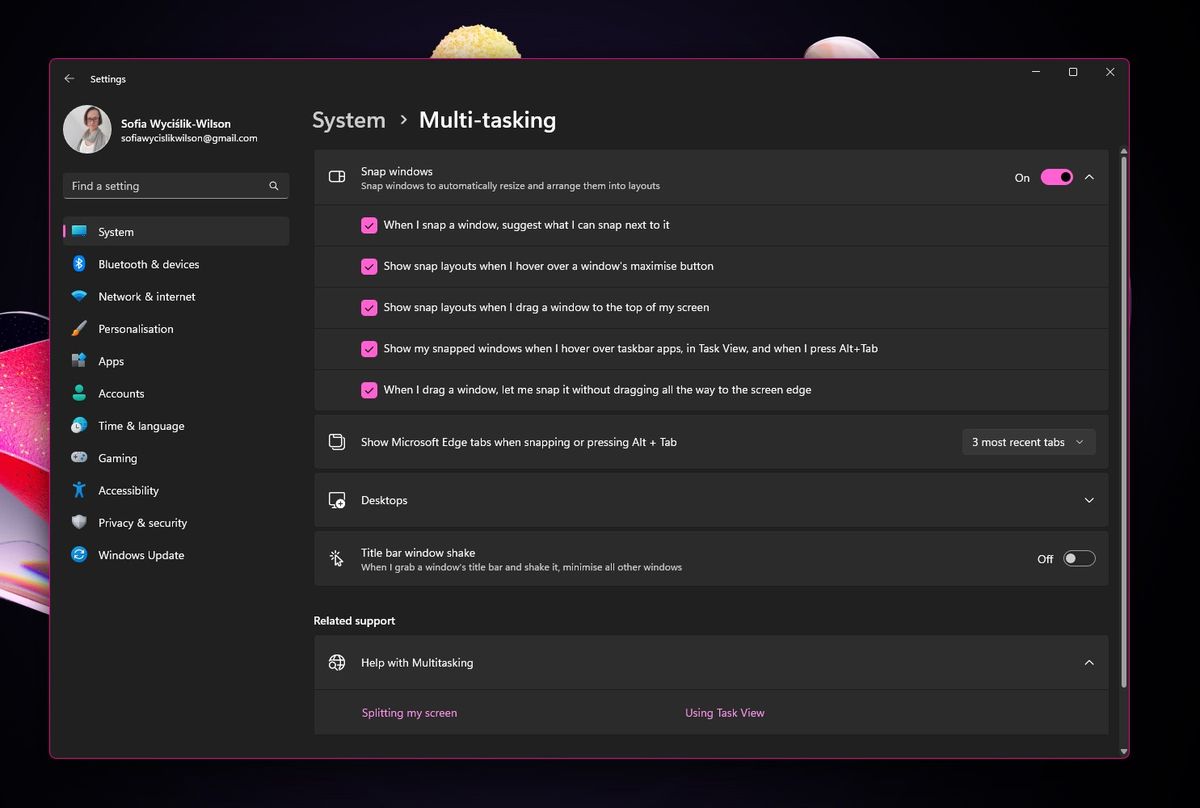Turn off the Snap windows switch
Image resolution: width=1200 pixels, height=808 pixels.
point(1057,177)
